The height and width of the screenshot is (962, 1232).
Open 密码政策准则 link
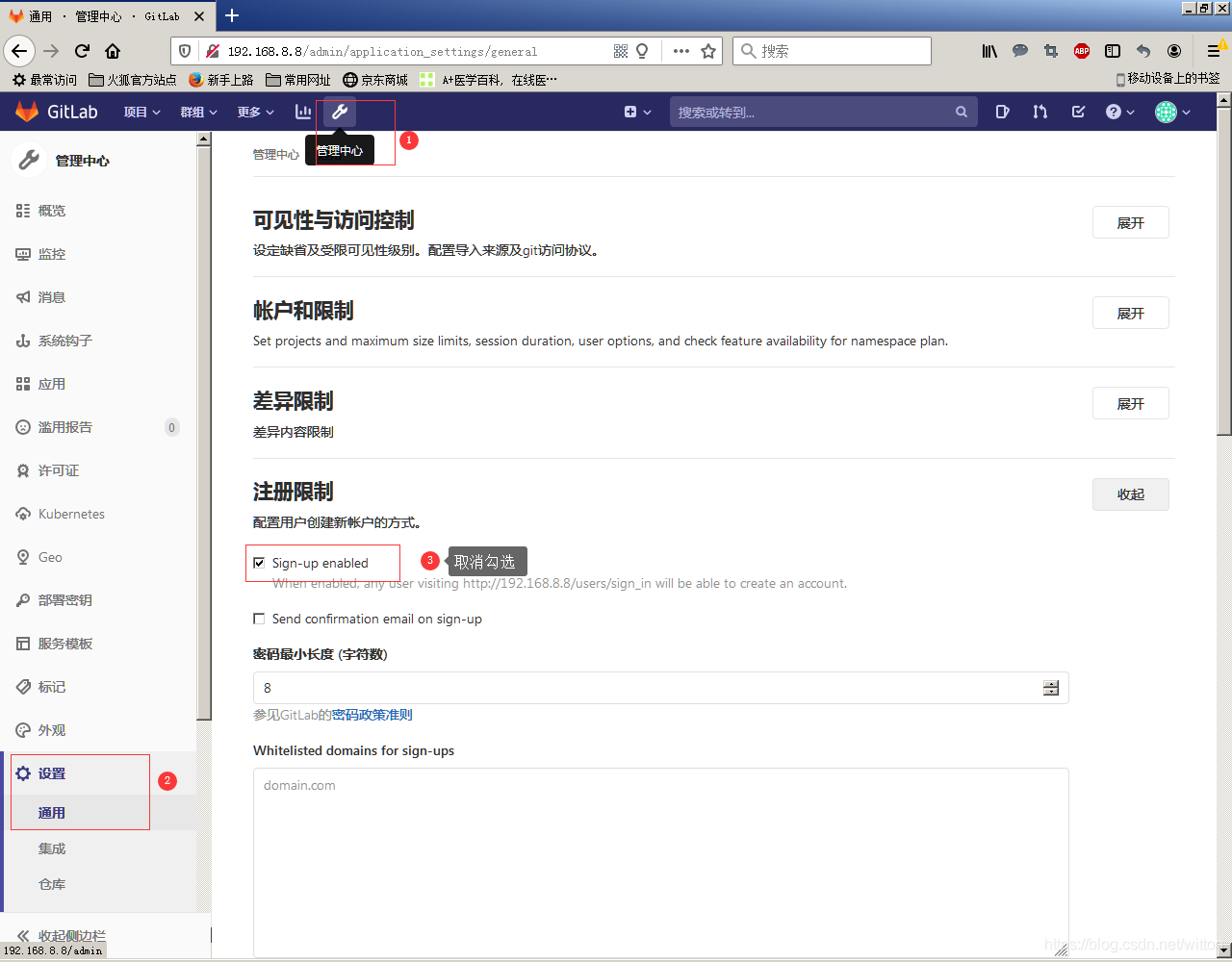372,715
